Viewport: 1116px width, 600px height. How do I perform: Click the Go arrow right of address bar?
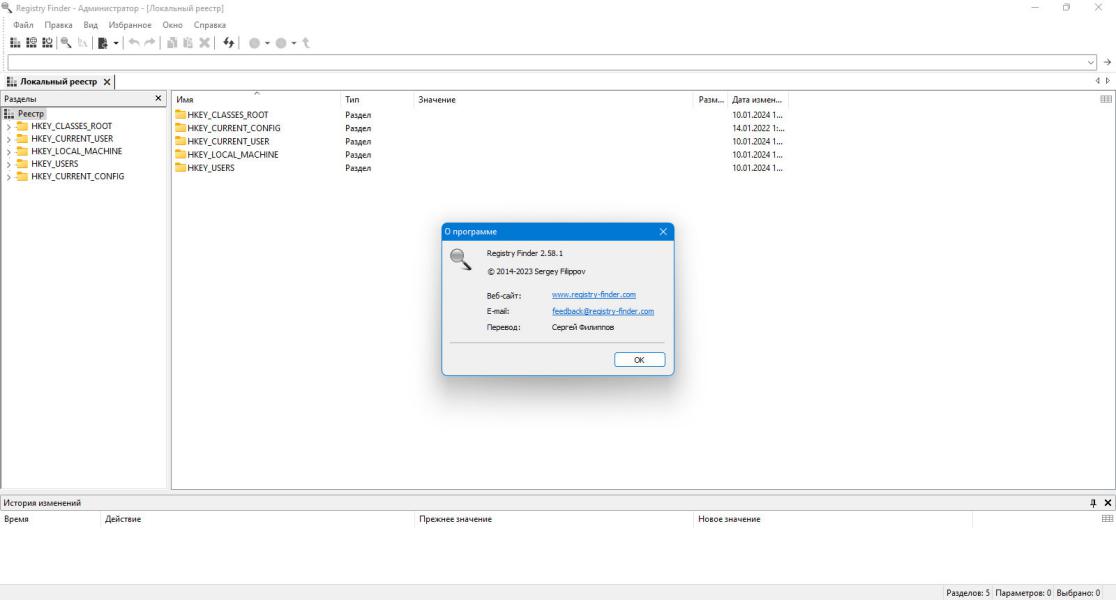point(1107,62)
